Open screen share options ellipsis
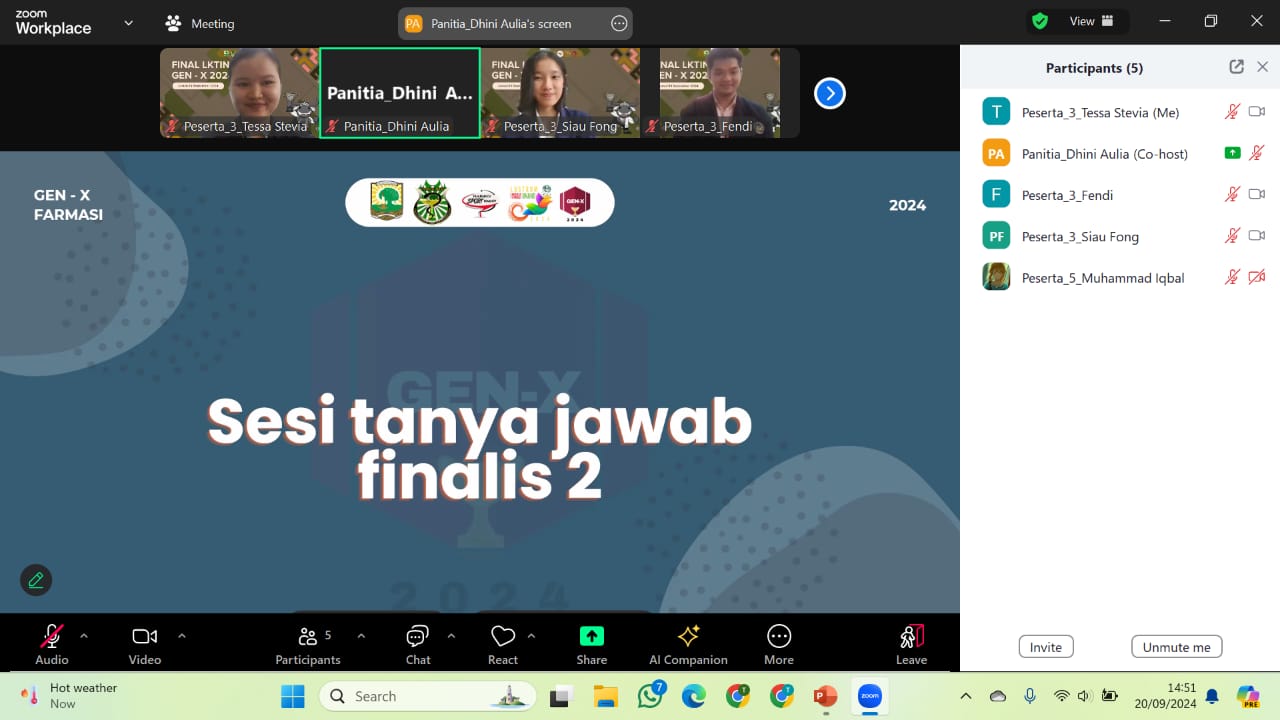The width and height of the screenshot is (1280, 720). (619, 23)
